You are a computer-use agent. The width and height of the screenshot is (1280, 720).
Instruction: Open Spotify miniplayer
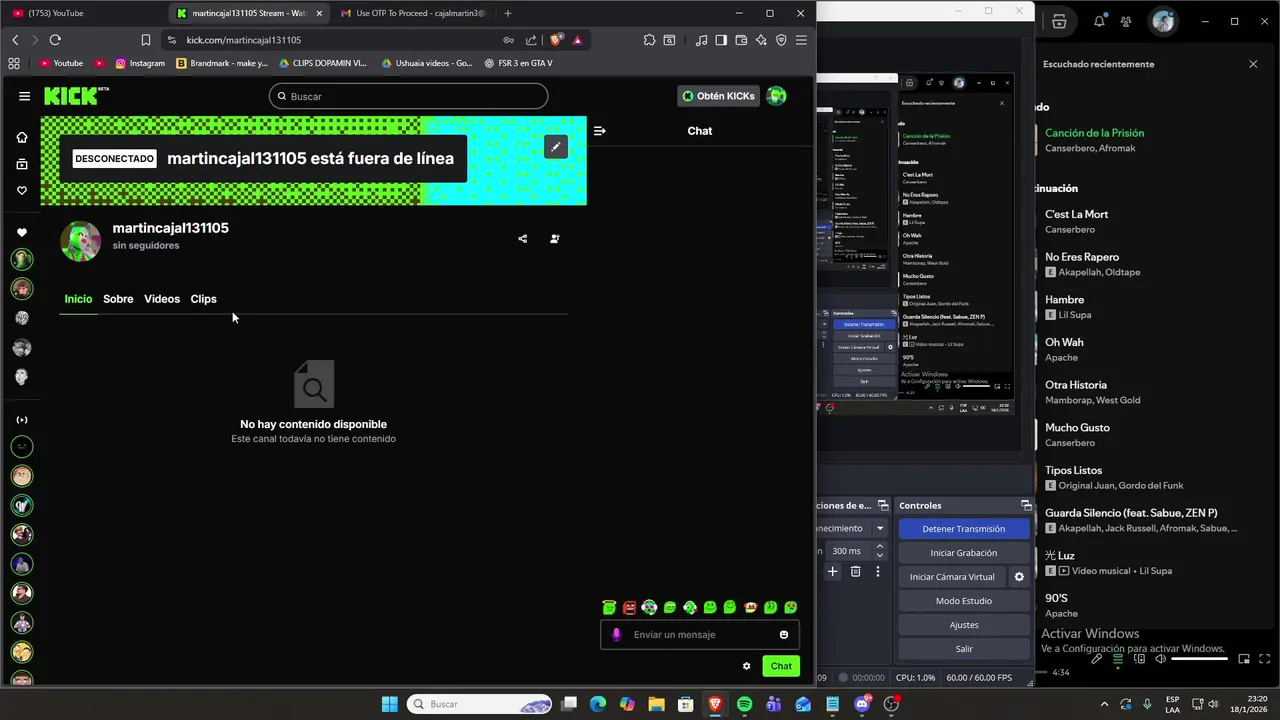pos(1244,659)
